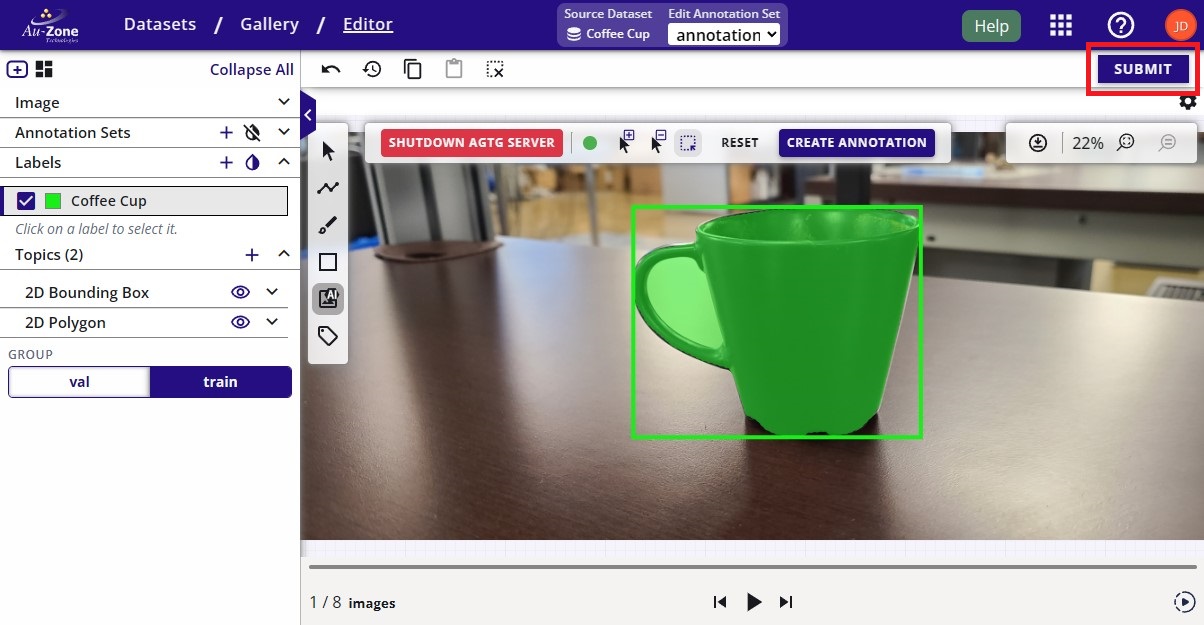This screenshot has width=1204, height=625.
Task: Go to Gallery page
Action: click(269, 24)
